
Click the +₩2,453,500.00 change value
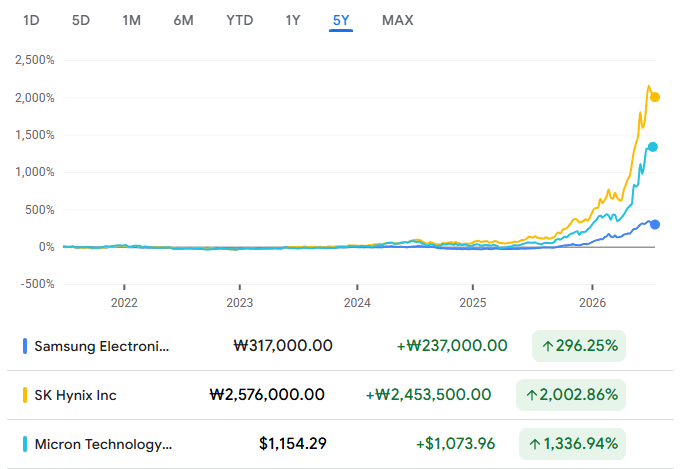428,395
